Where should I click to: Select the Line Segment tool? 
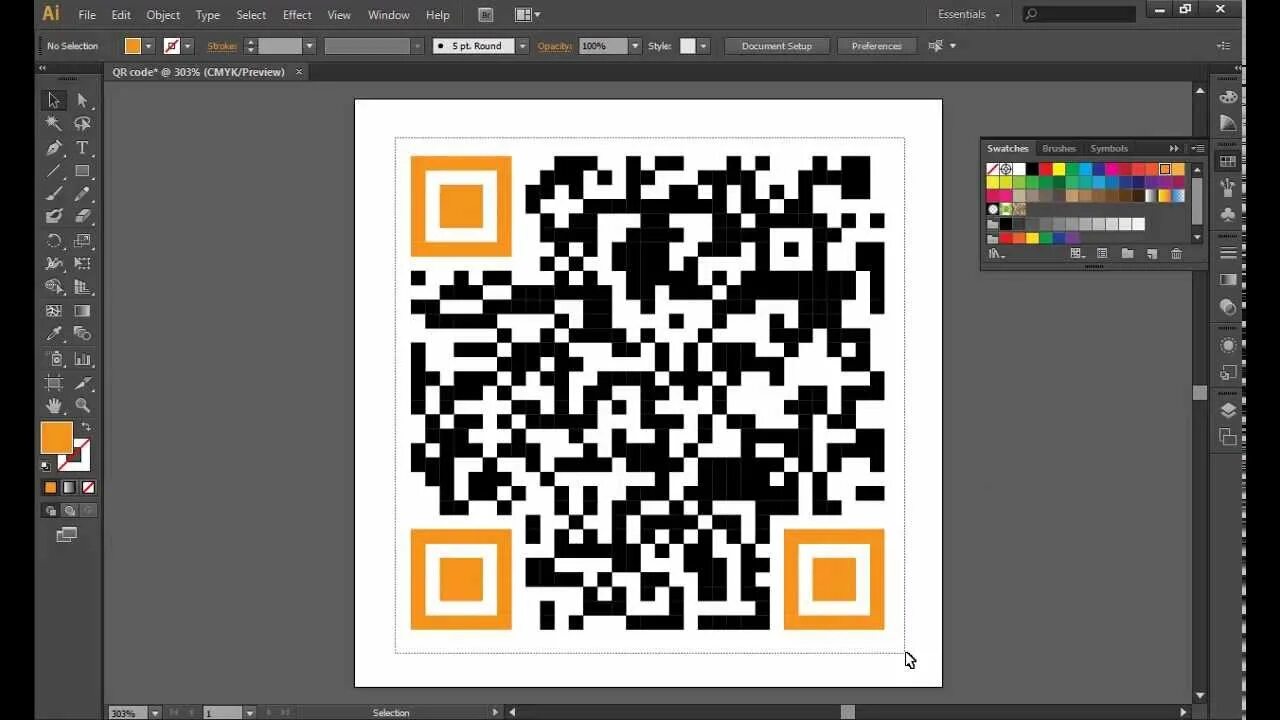point(54,171)
